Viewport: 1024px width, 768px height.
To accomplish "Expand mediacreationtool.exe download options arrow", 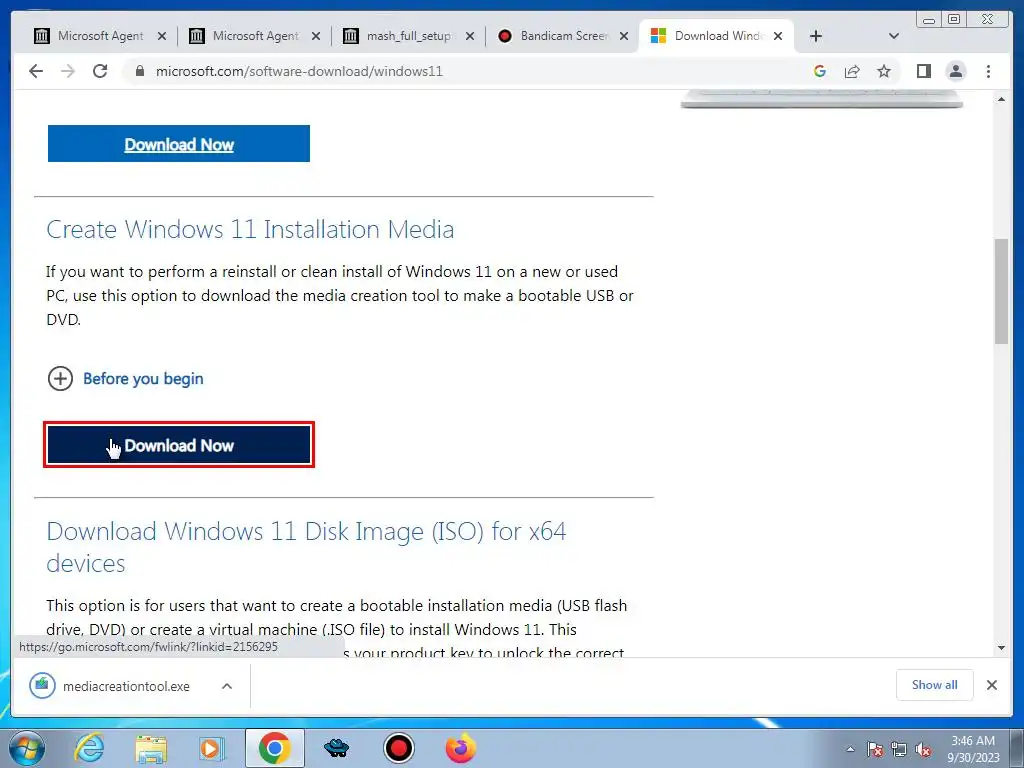I will (227, 686).
